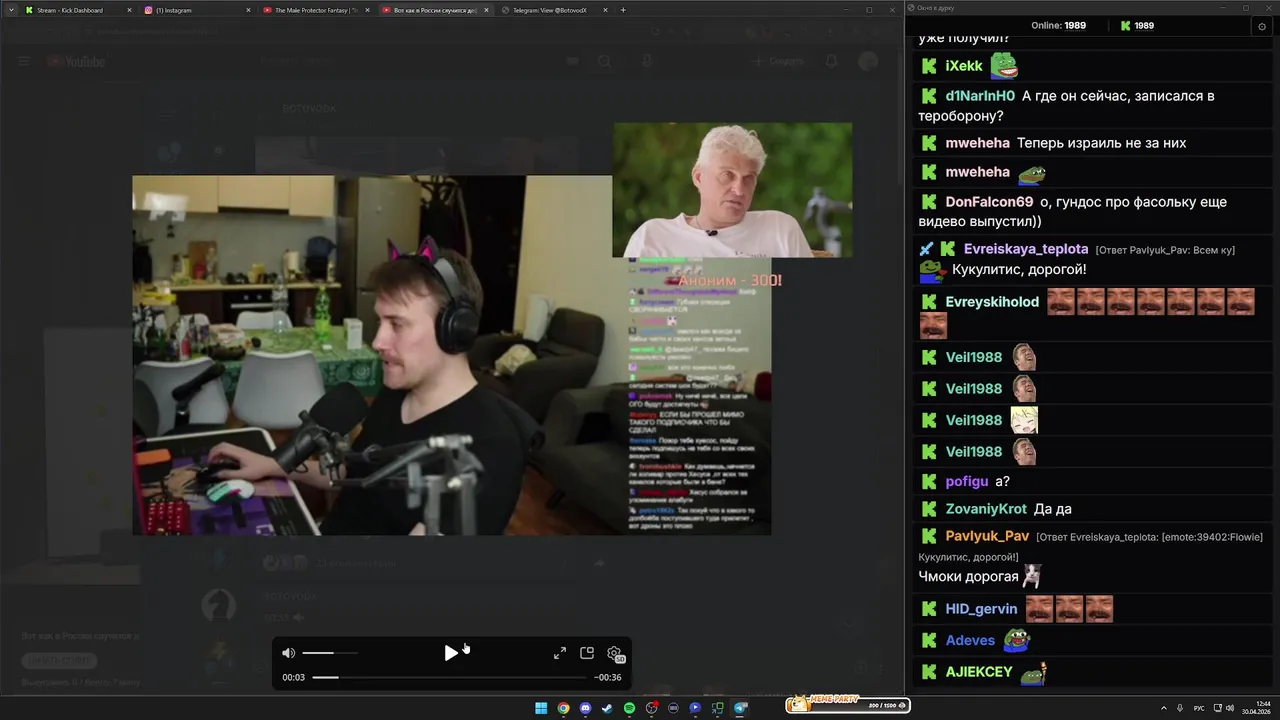
Task: Close the Instagram browser tab
Action: pos(248,10)
